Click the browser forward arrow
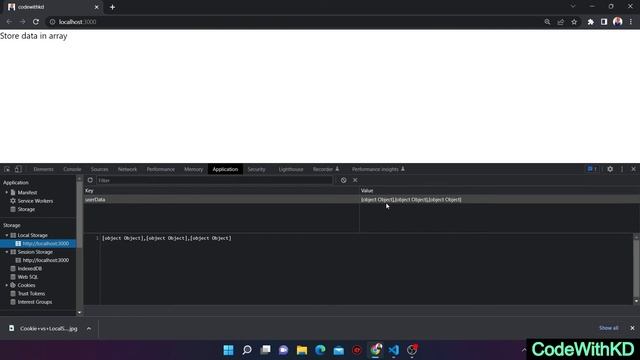The image size is (640, 360). (x=22, y=22)
